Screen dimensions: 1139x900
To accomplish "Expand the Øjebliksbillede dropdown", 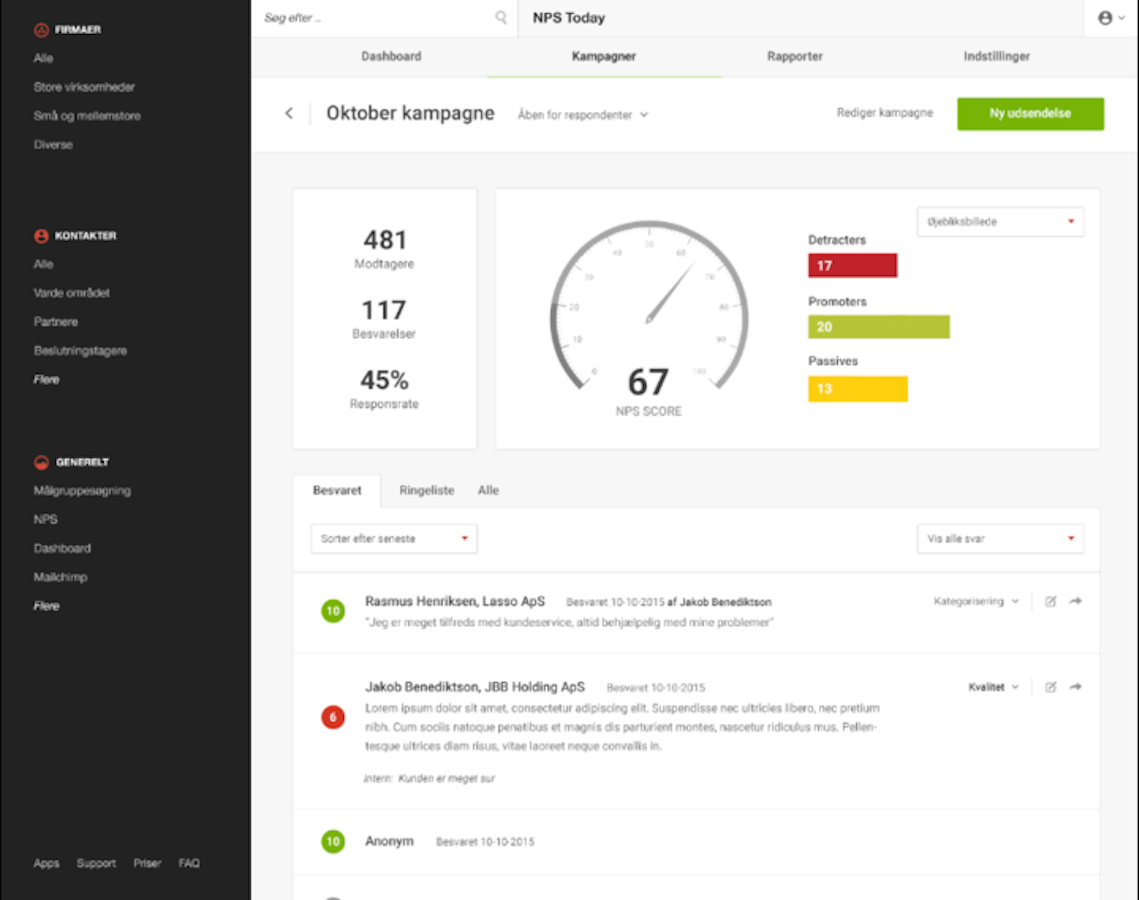I will 999,222.
